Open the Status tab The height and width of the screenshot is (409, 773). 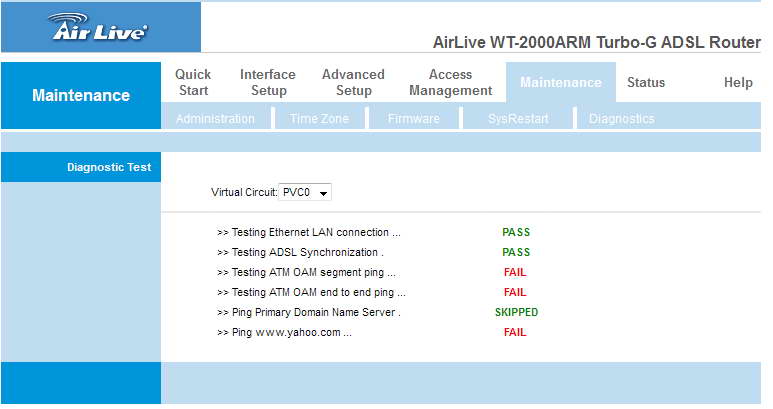pos(645,83)
